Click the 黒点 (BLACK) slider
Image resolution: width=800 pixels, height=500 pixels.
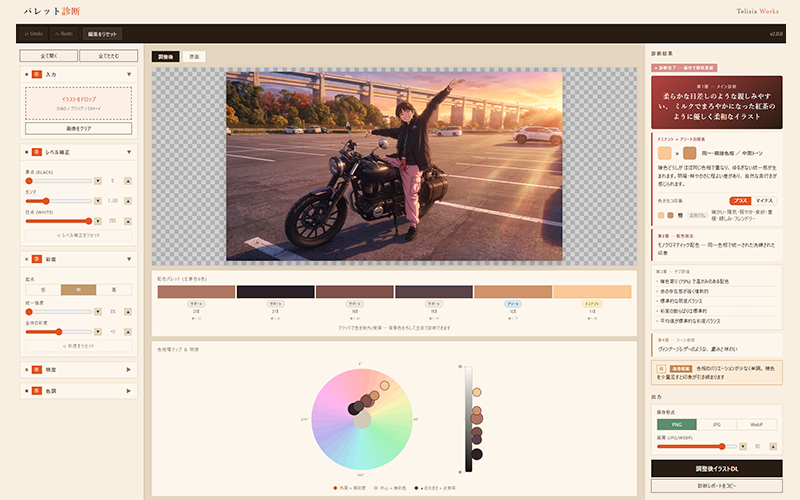coord(59,181)
